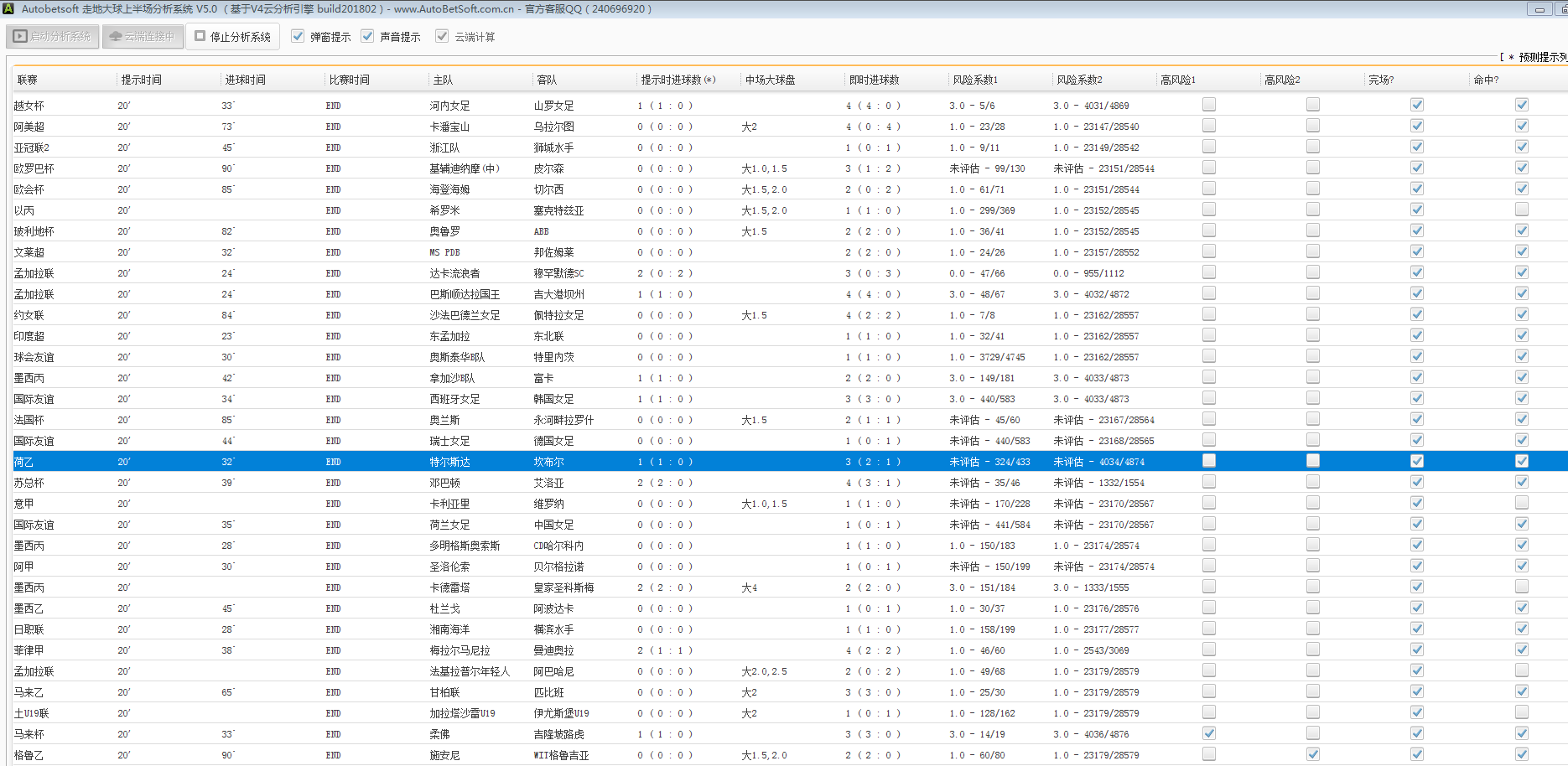Viewport: 1568px width, 766px height.
Task: Toggle the 弹窗提示 checkbox
Action: click(298, 36)
